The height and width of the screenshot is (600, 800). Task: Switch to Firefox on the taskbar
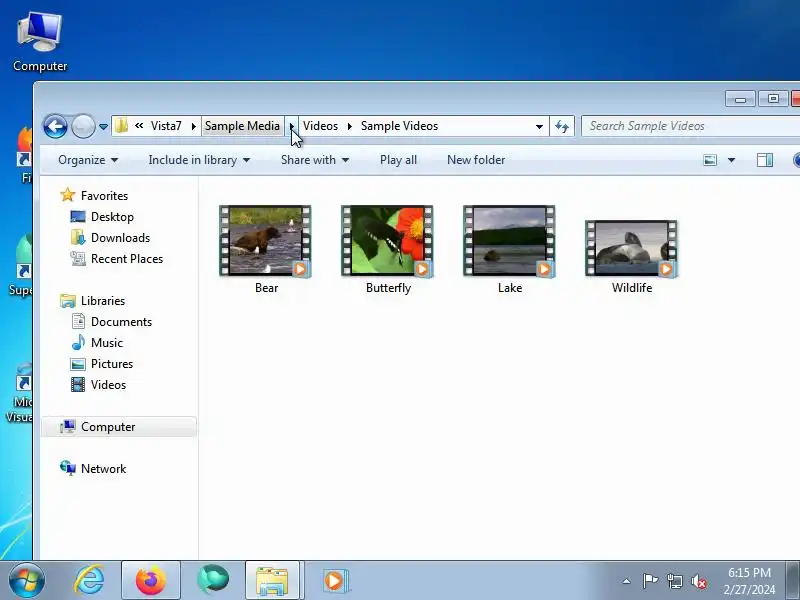pyautogui.click(x=151, y=580)
